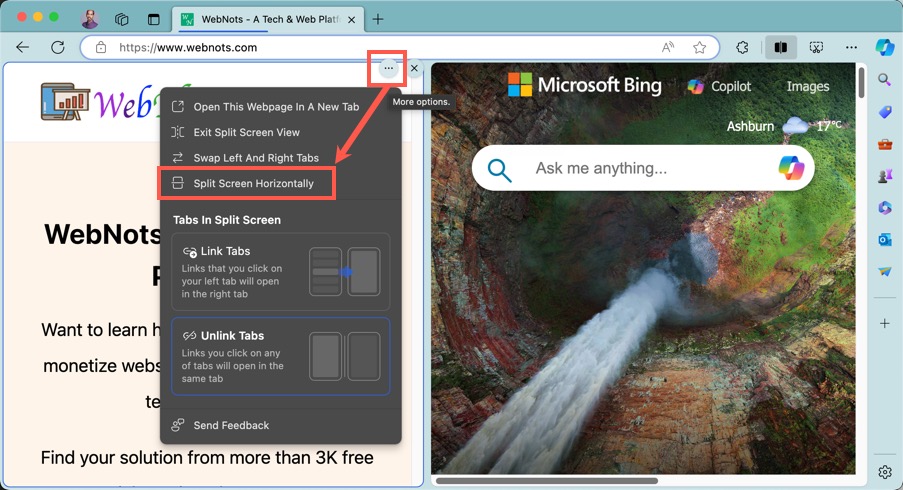Choose Split Screen Horizontally

[253, 184]
